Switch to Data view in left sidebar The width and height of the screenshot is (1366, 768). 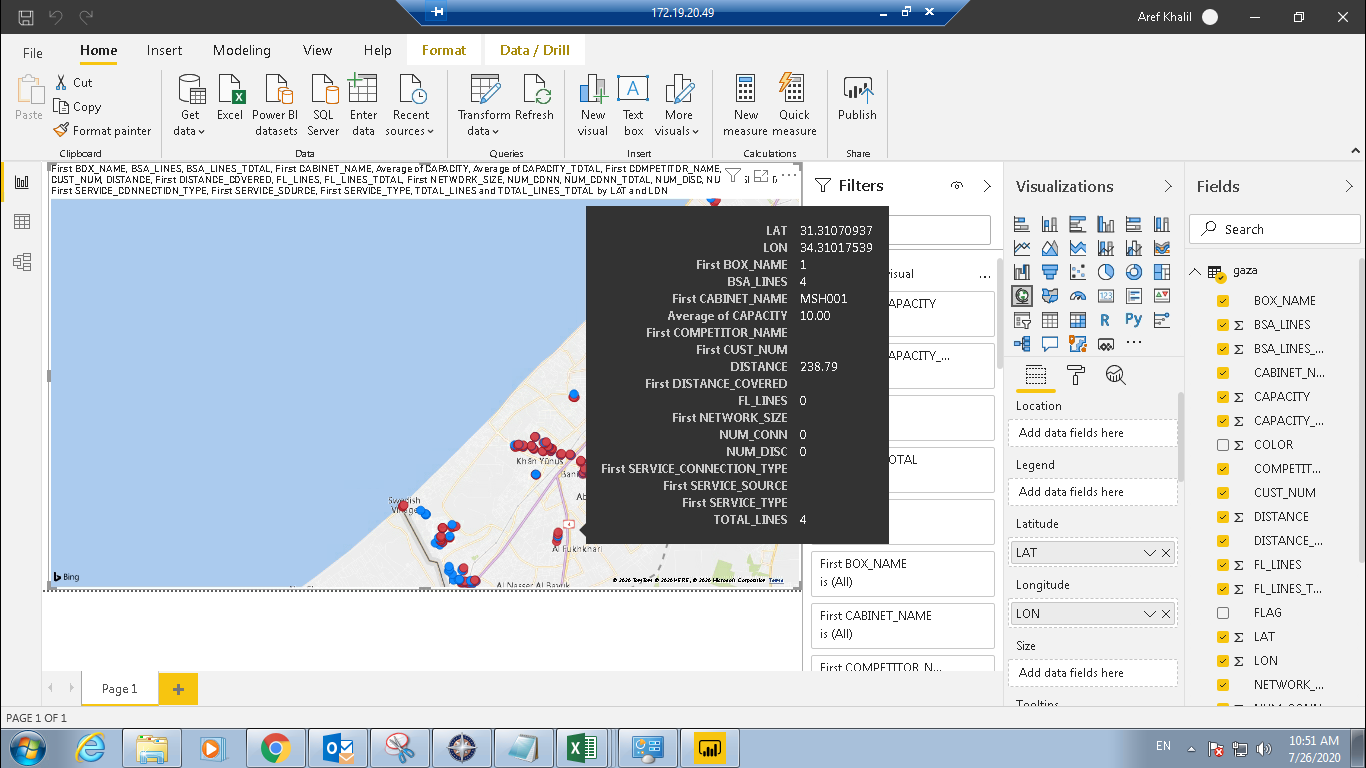pyautogui.click(x=21, y=222)
